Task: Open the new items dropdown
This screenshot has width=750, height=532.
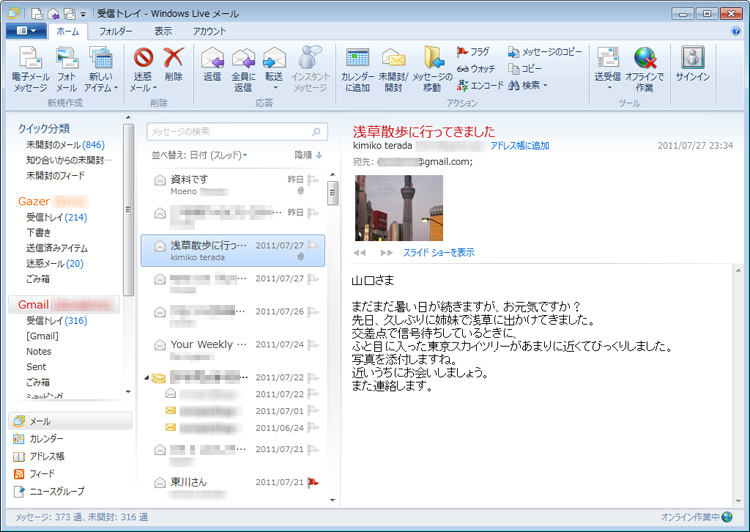Action: pyautogui.click(x=101, y=69)
